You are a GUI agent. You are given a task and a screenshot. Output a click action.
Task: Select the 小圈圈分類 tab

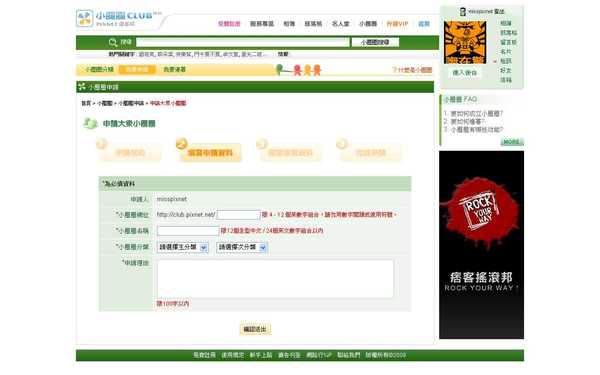click(x=99, y=70)
